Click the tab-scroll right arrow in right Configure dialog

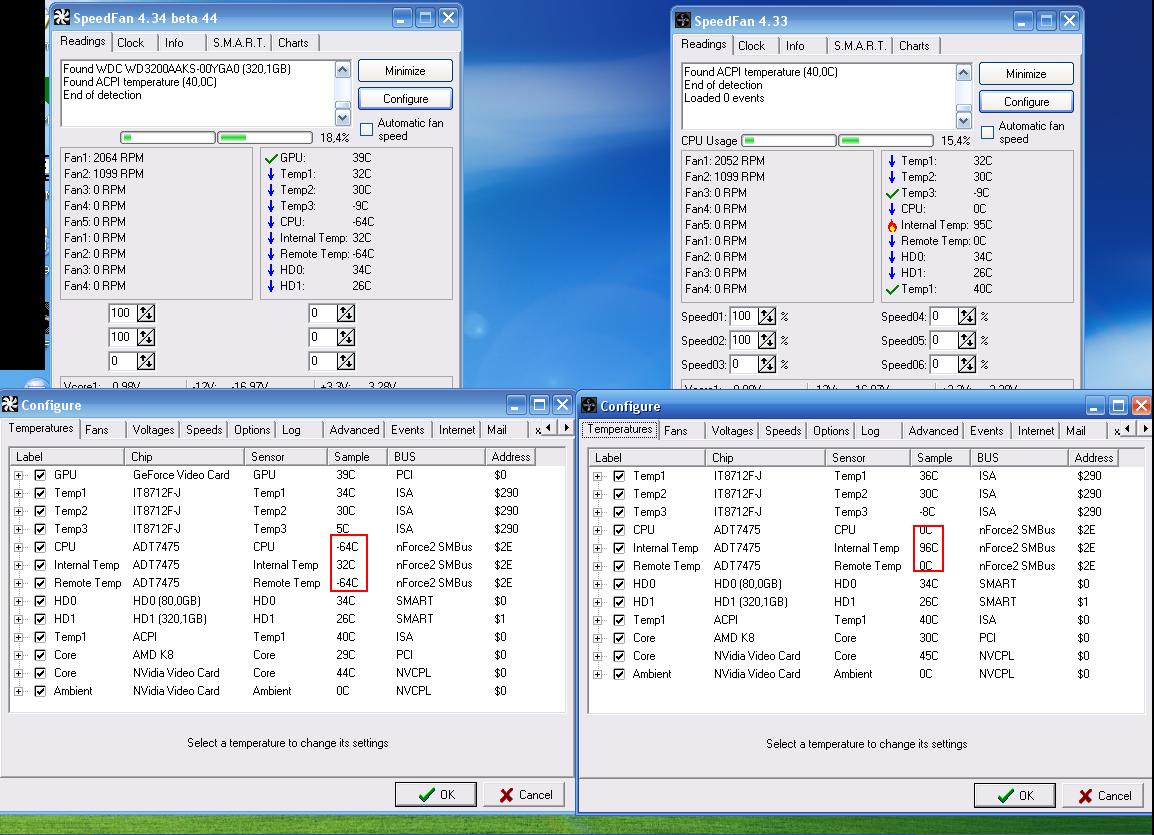pyautogui.click(x=1145, y=429)
